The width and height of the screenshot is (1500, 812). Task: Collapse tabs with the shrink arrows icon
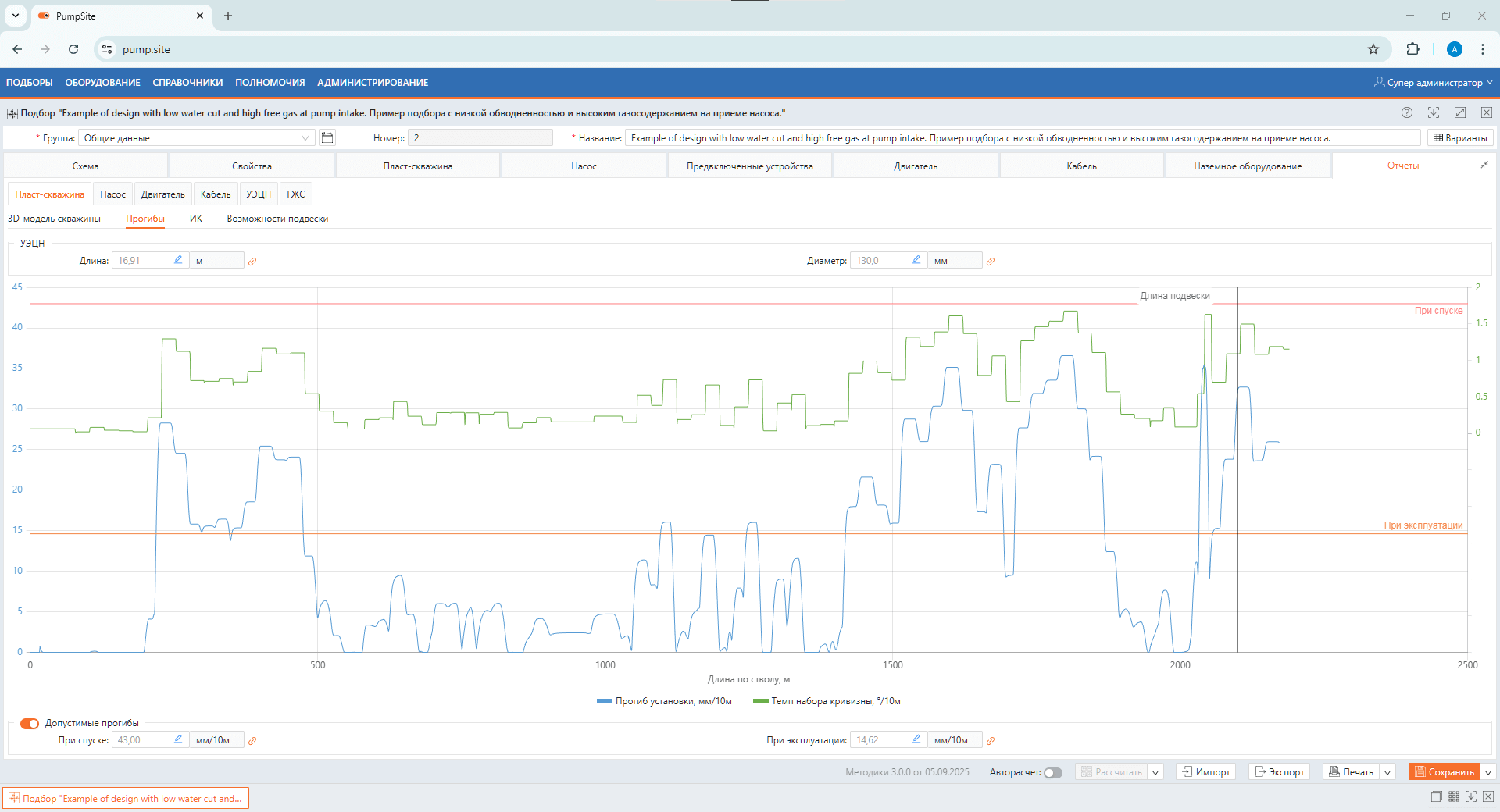click(x=1484, y=166)
